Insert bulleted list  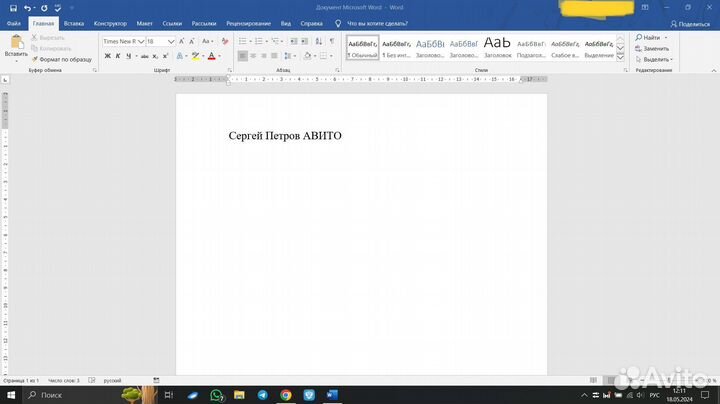coord(242,41)
